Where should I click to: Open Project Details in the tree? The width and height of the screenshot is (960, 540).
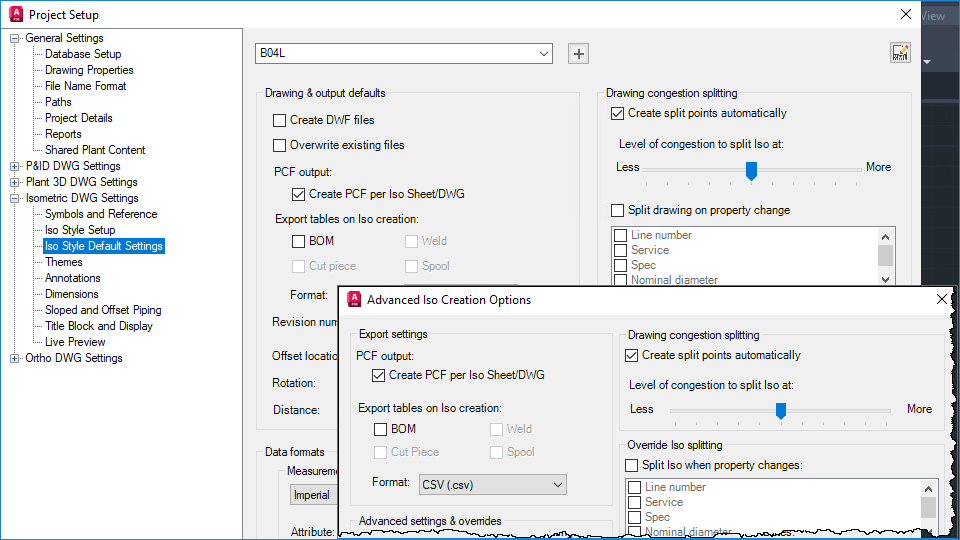pyautogui.click(x=78, y=118)
